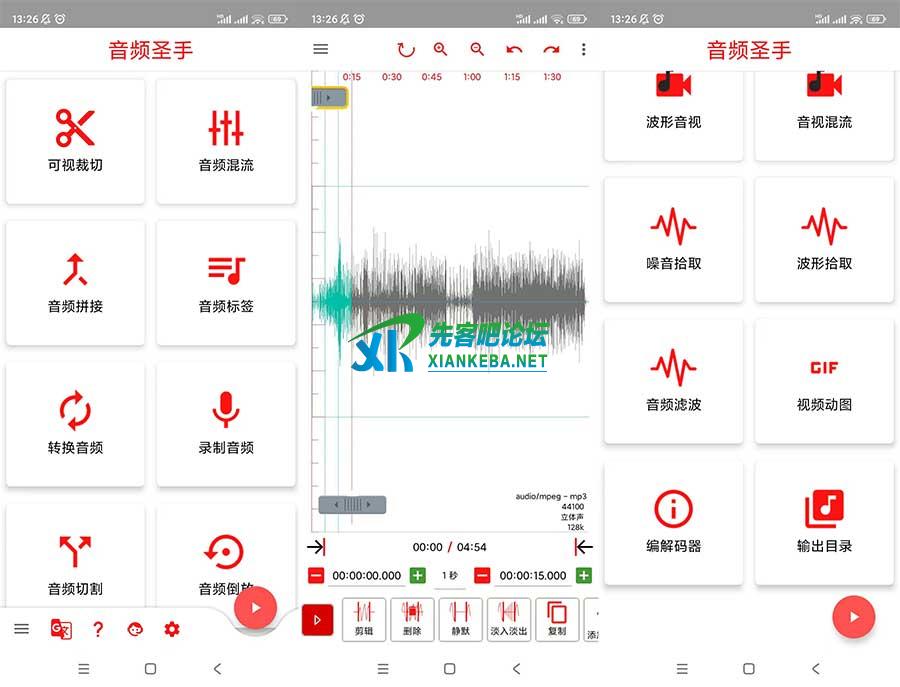Image resolution: width=900 pixels, height=687 pixels.
Task: Launch the 噪音拾取 noise capture tool
Action: pyautogui.click(x=673, y=240)
